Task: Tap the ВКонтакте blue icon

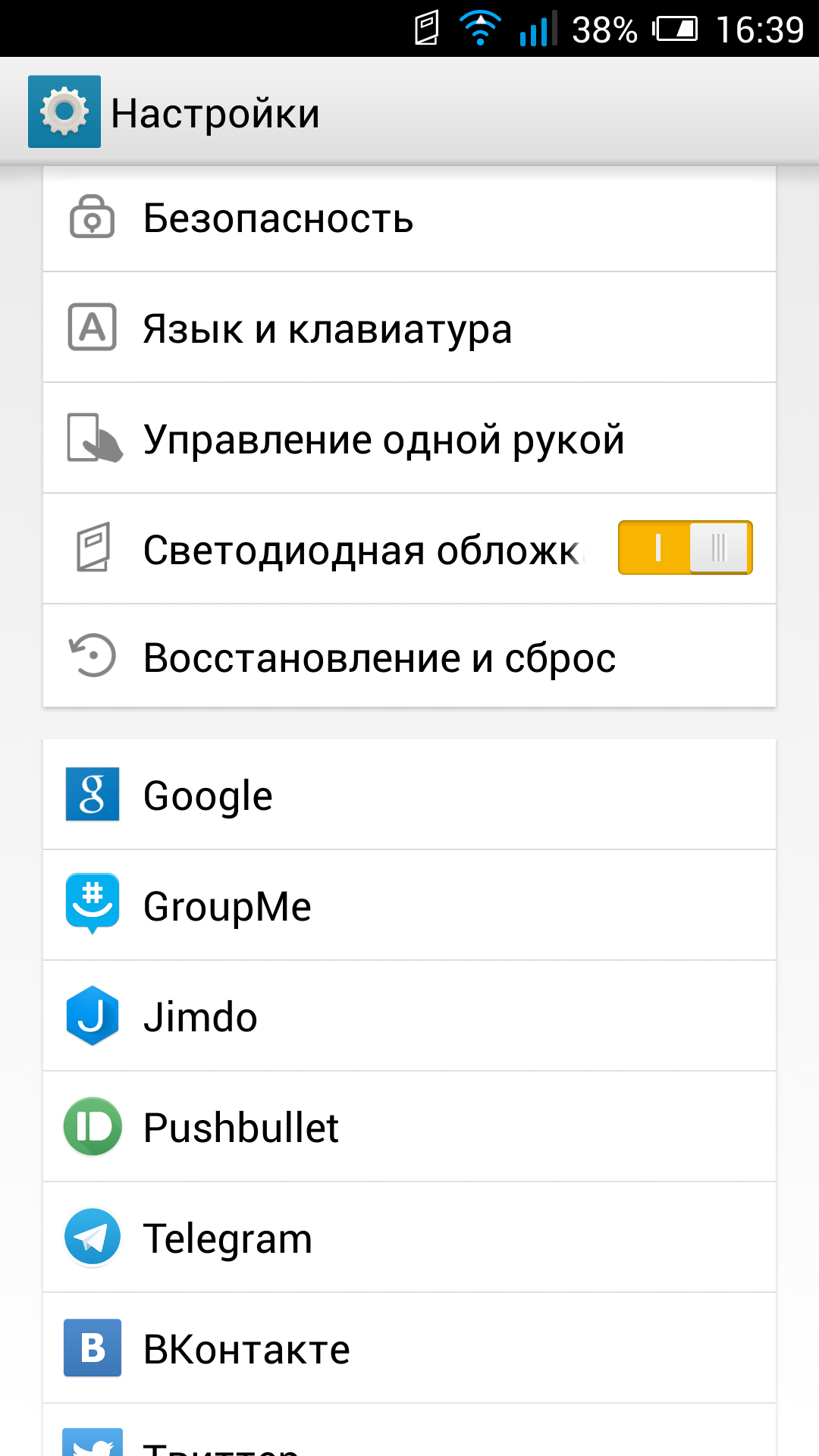Action: [x=93, y=1348]
